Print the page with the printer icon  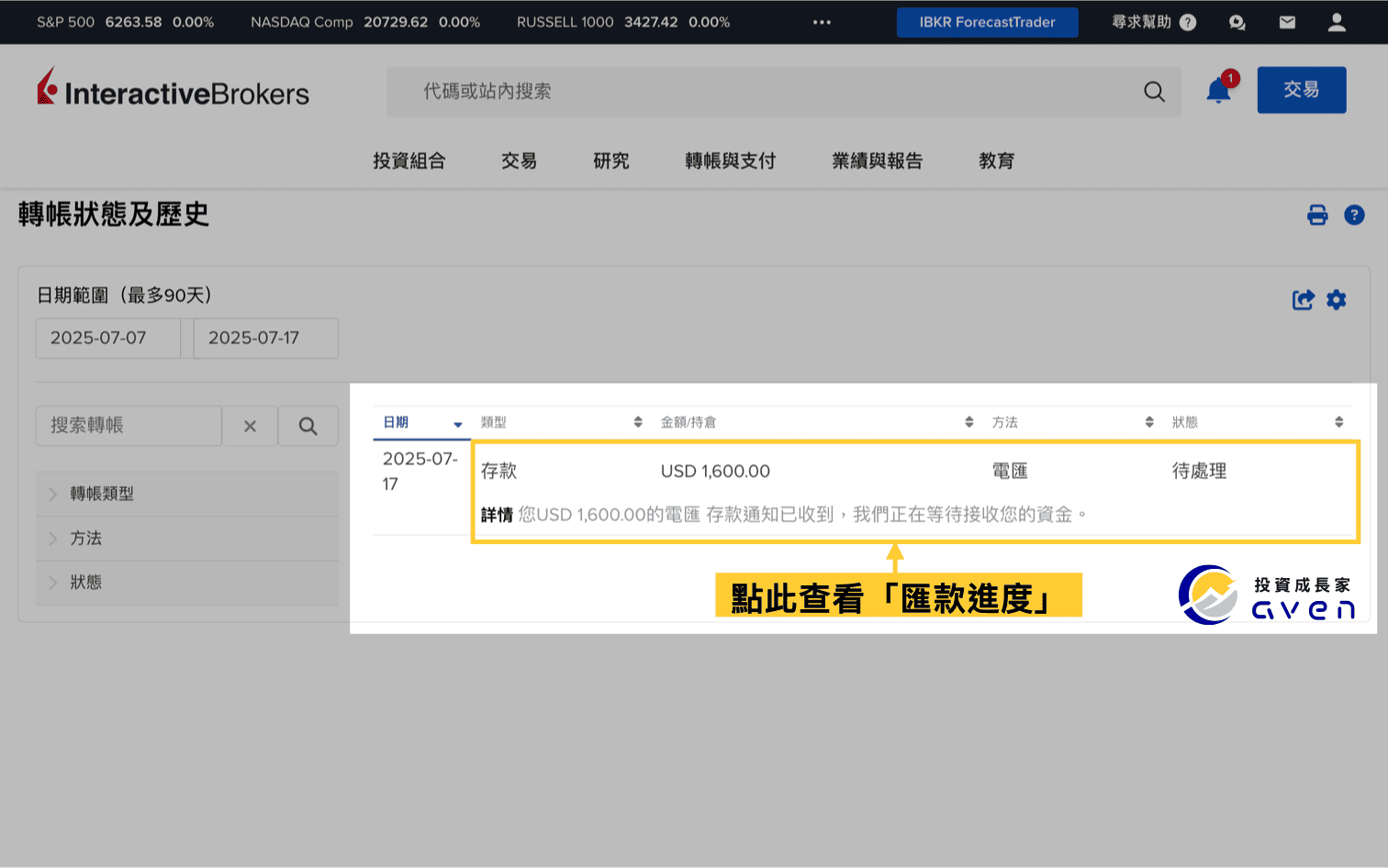[1317, 215]
